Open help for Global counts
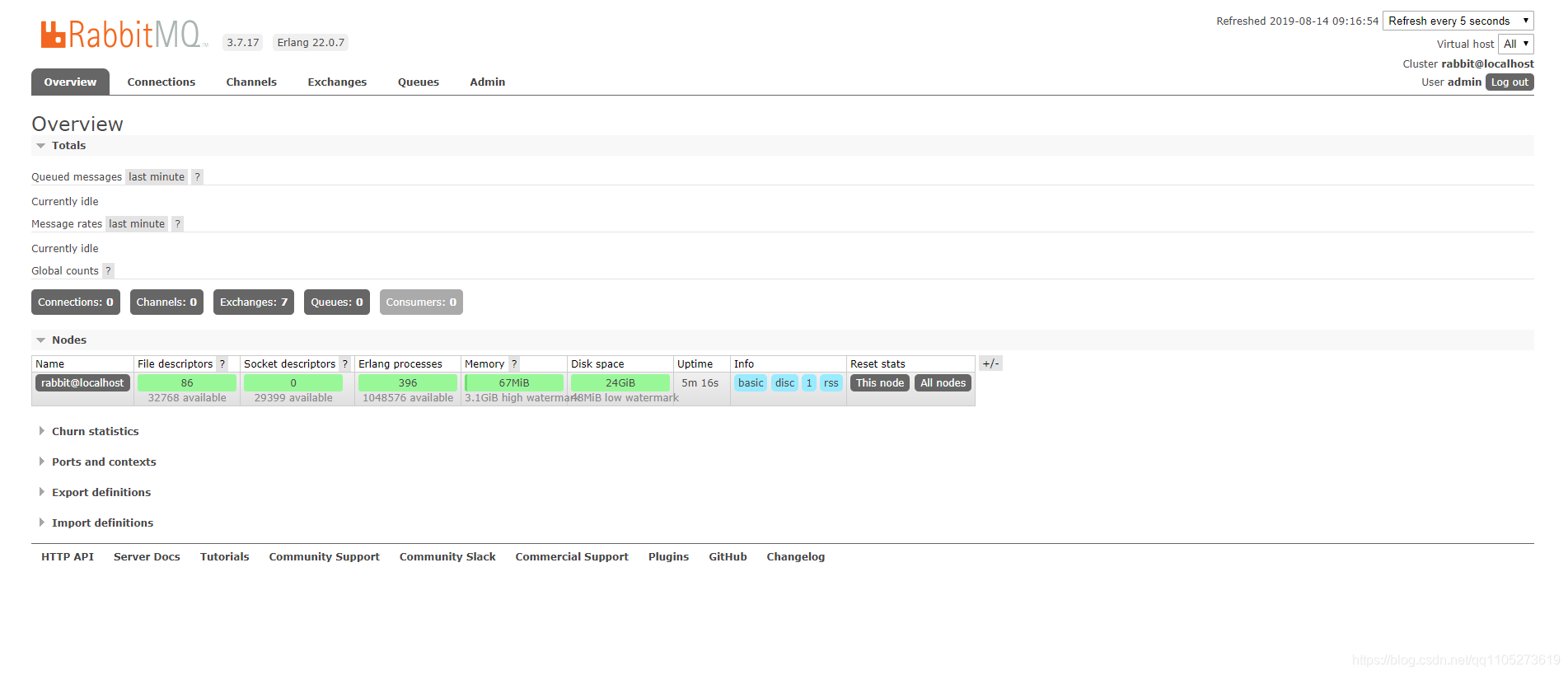 point(108,270)
